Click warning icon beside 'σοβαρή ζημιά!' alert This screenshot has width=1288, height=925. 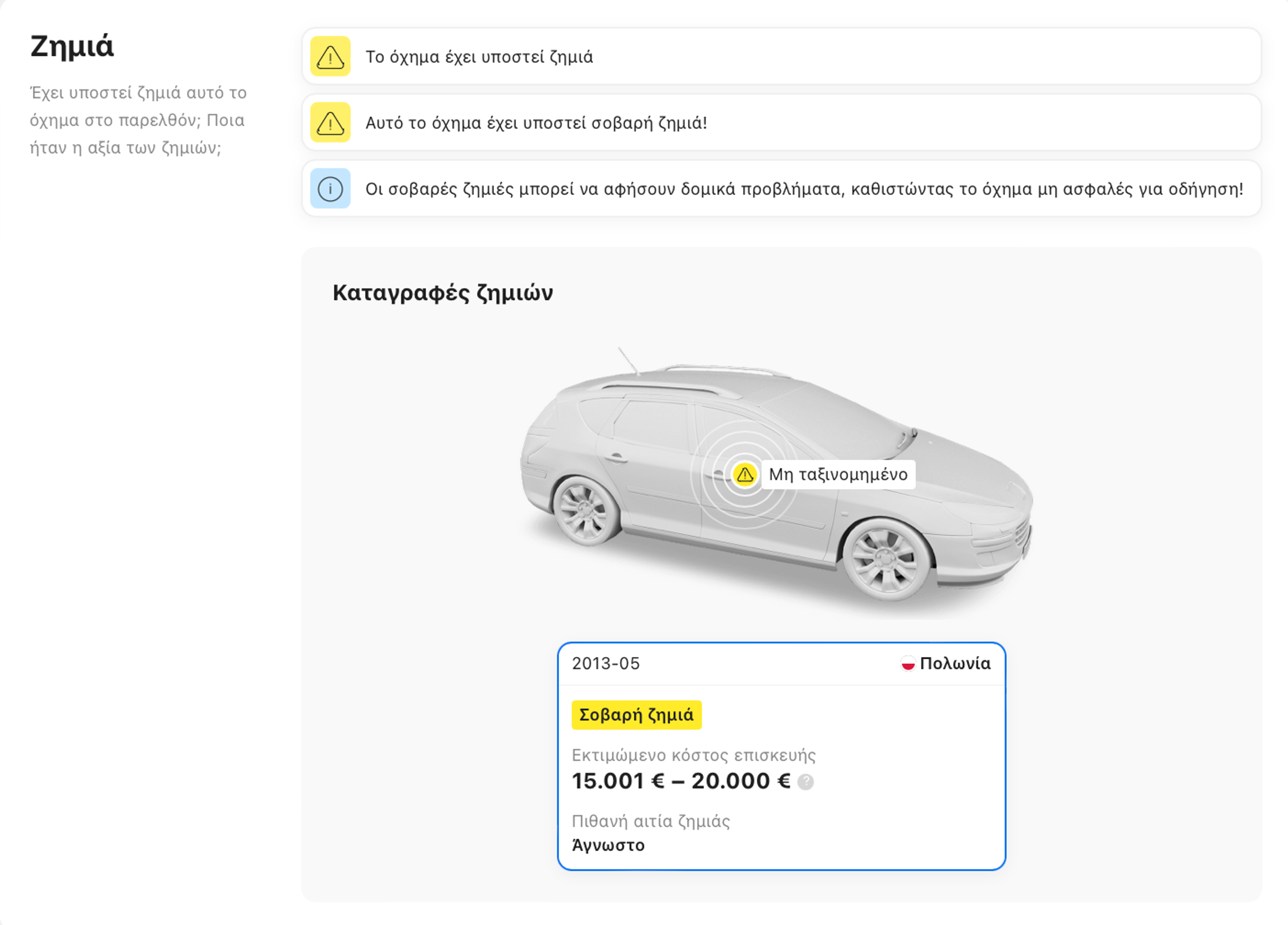pyautogui.click(x=330, y=123)
